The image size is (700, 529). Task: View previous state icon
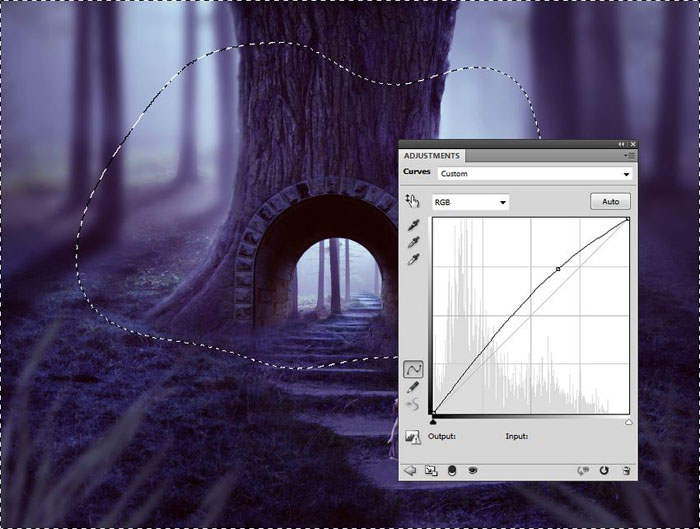point(583,471)
